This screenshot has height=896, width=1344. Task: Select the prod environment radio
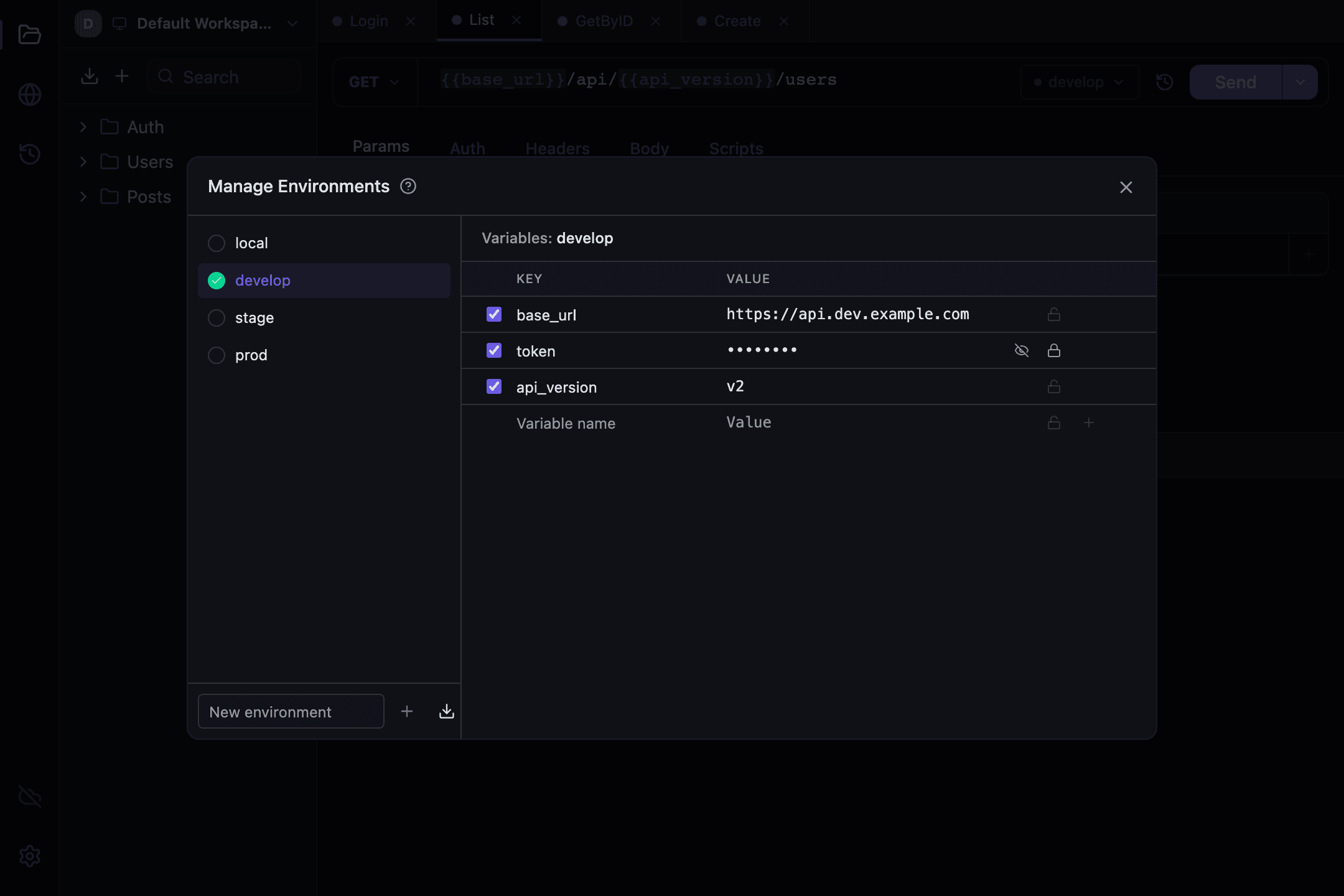pyautogui.click(x=217, y=355)
